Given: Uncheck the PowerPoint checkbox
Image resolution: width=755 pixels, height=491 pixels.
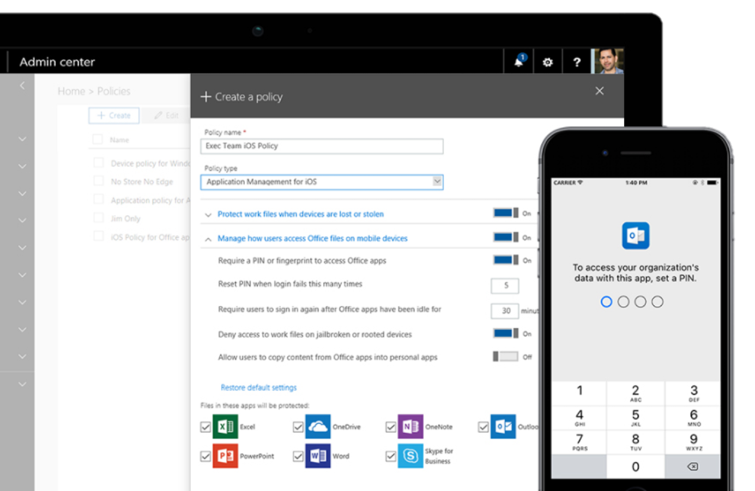Looking at the screenshot, I should click(206, 457).
